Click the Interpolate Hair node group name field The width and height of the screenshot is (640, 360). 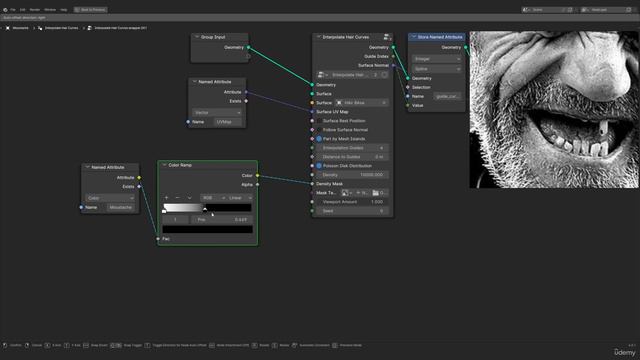click(x=350, y=75)
